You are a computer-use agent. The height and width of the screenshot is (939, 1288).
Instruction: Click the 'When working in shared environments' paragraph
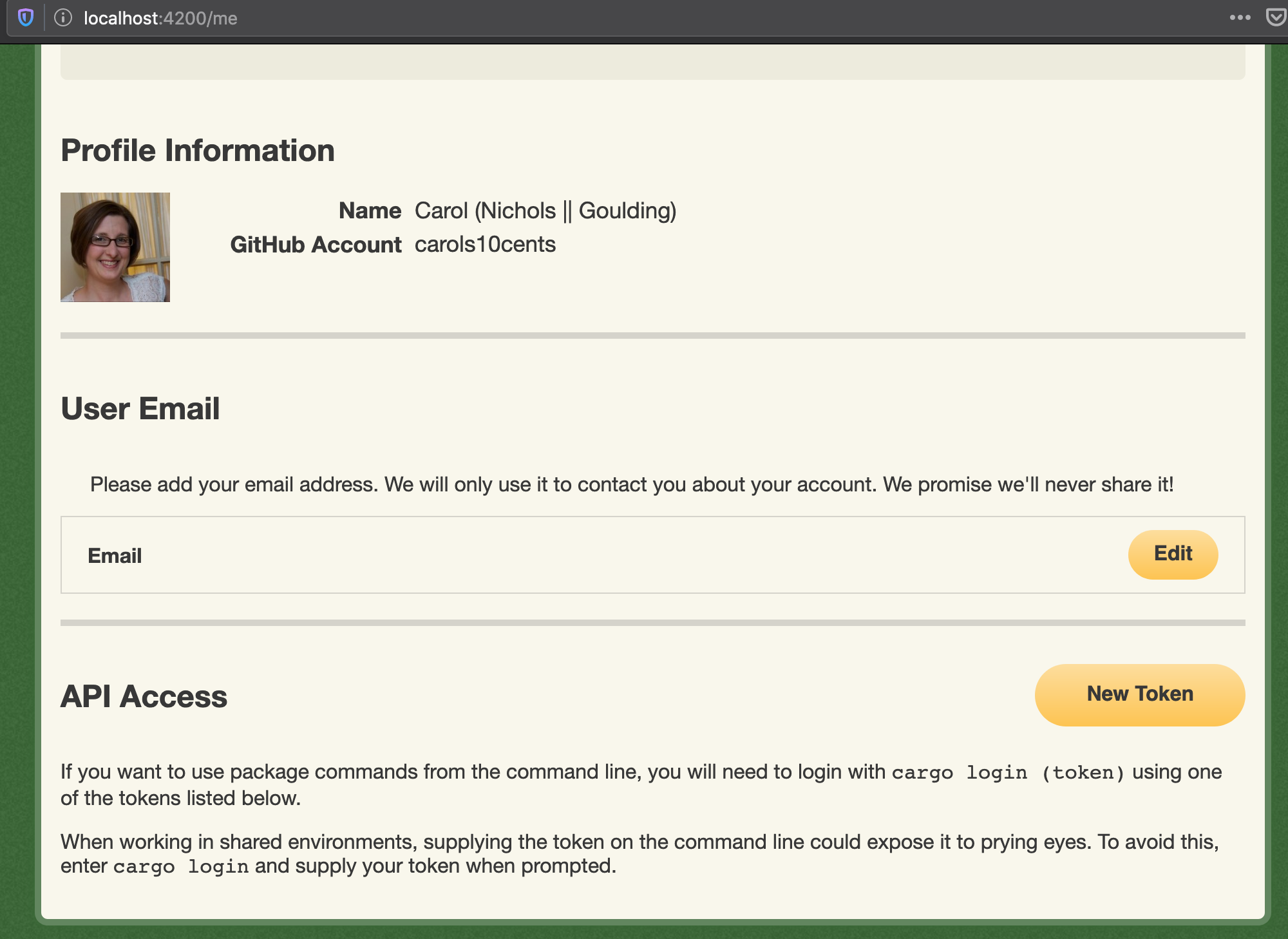pos(640,854)
